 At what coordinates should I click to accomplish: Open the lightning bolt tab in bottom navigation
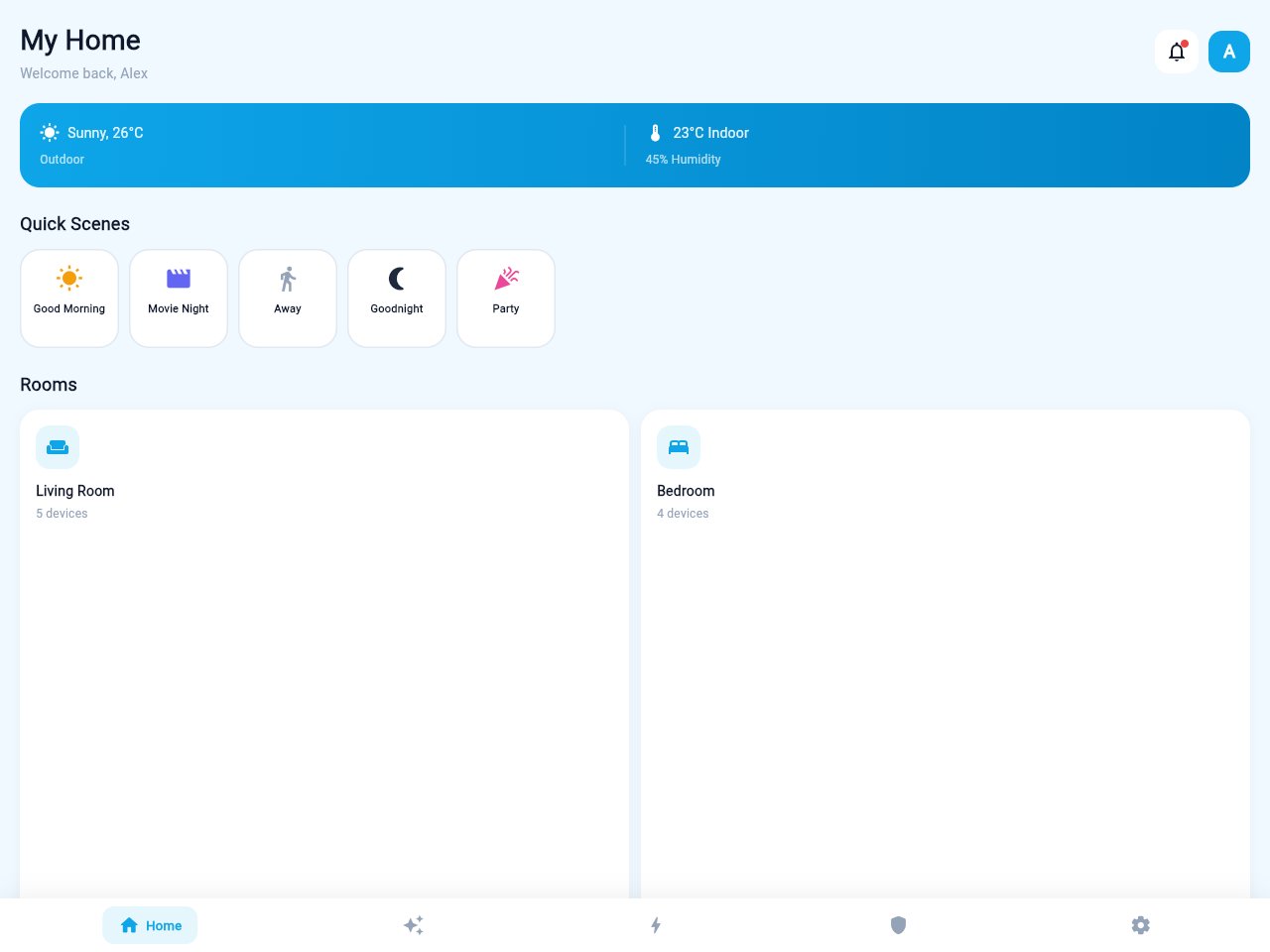click(656, 925)
